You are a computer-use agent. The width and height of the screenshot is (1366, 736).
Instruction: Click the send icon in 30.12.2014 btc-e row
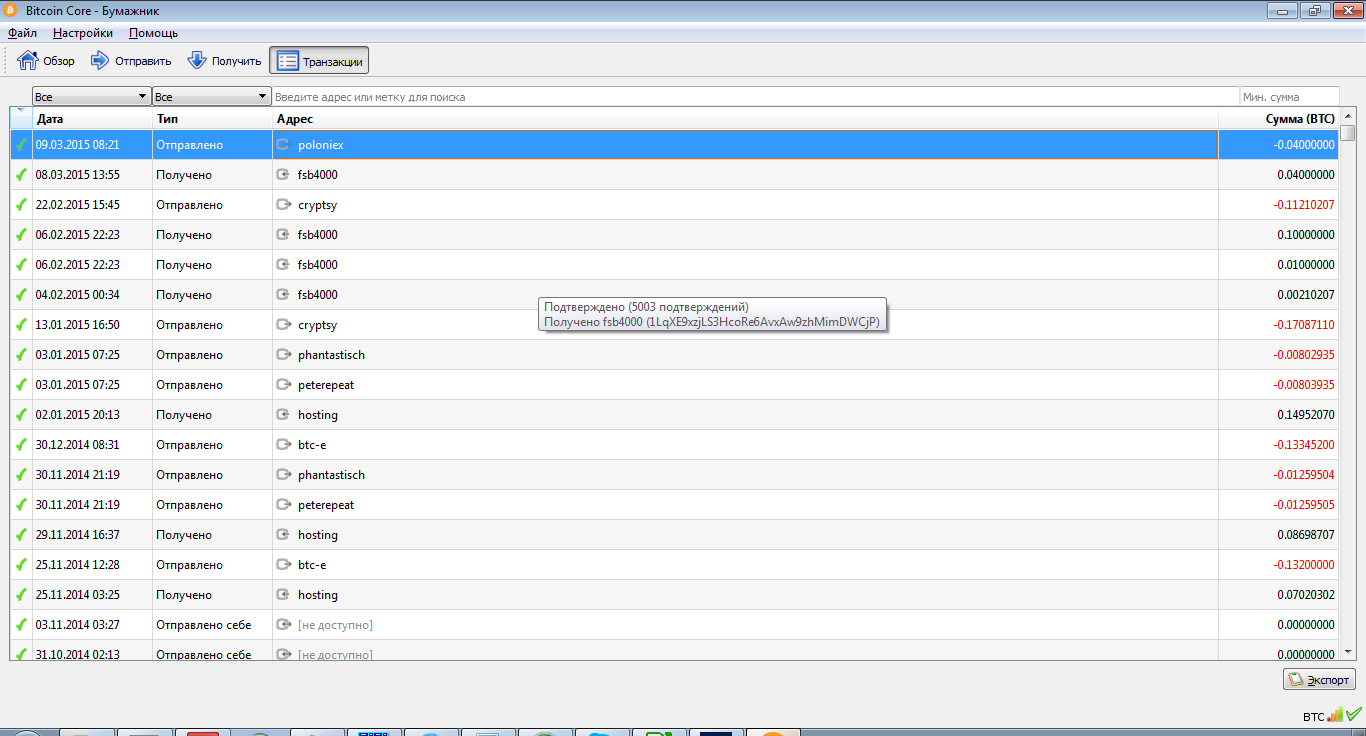283,445
